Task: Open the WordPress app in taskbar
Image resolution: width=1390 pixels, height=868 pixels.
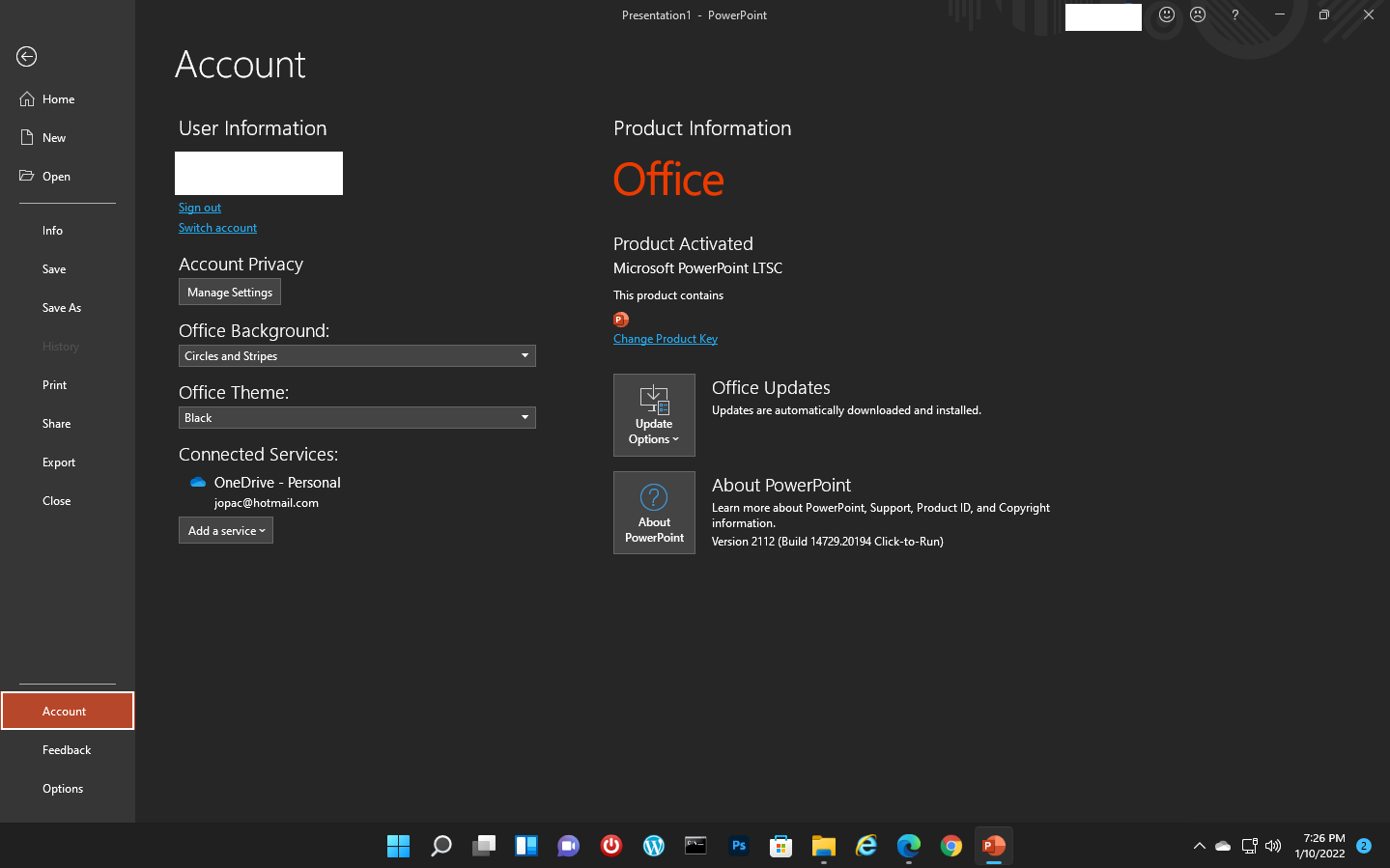Action: tap(653, 846)
